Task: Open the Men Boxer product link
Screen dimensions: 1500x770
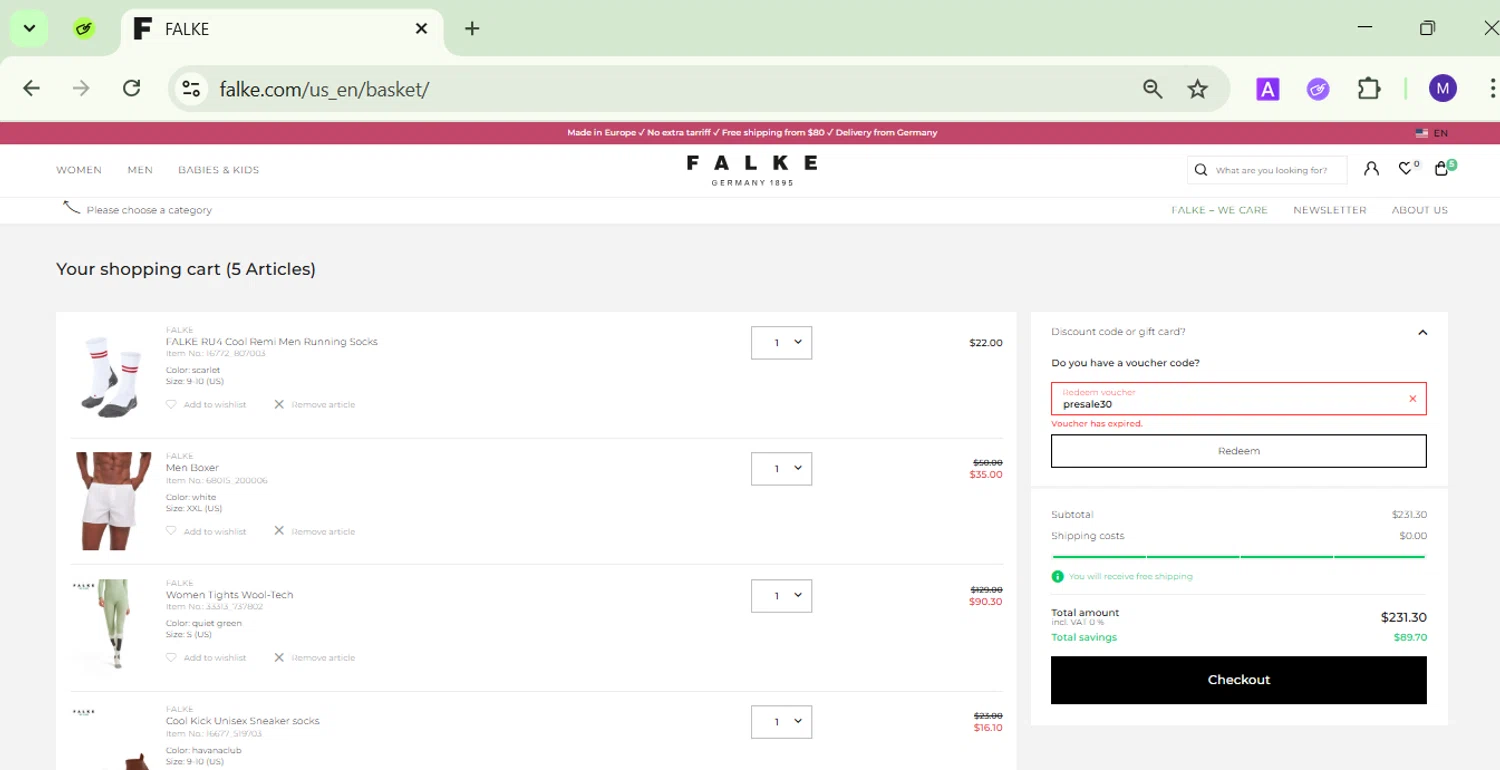Action: [192, 468]
